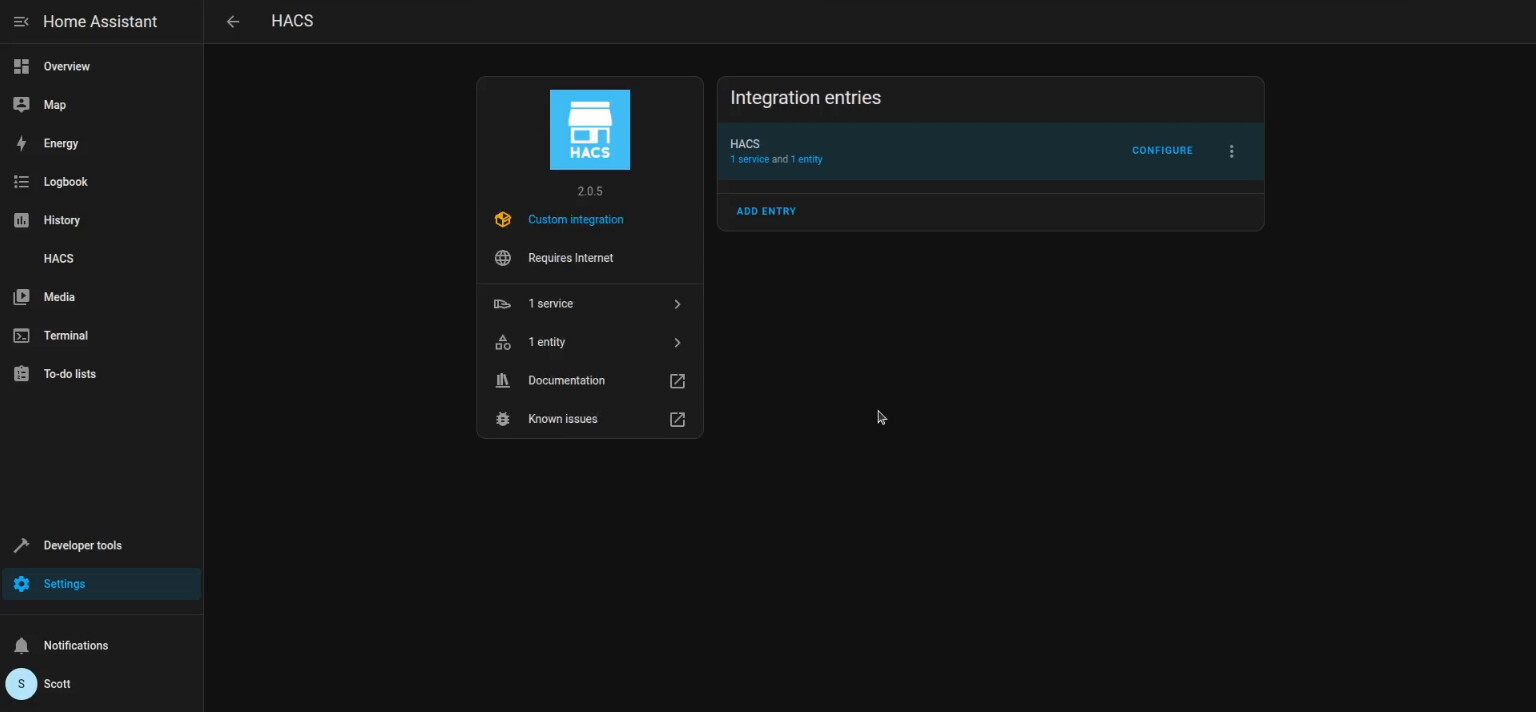Click the Developer tools hammer icon
This screenshot has height=712, width=1536.
[21, 546]
